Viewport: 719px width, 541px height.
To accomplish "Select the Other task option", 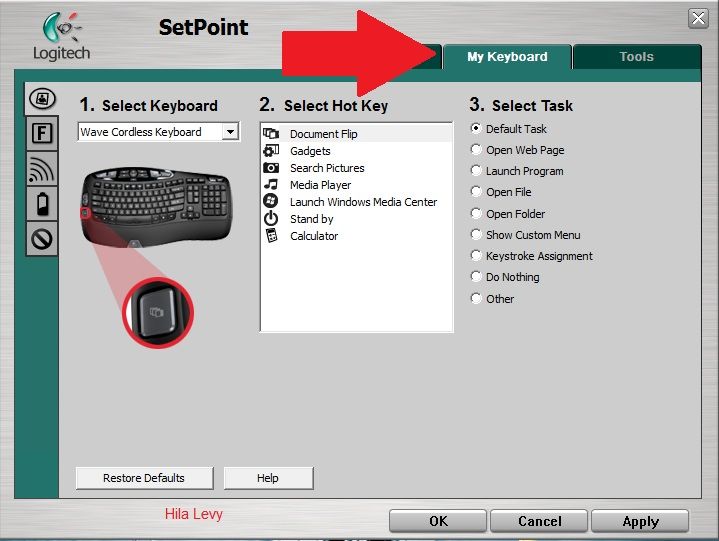I will [x=476, y=298].
